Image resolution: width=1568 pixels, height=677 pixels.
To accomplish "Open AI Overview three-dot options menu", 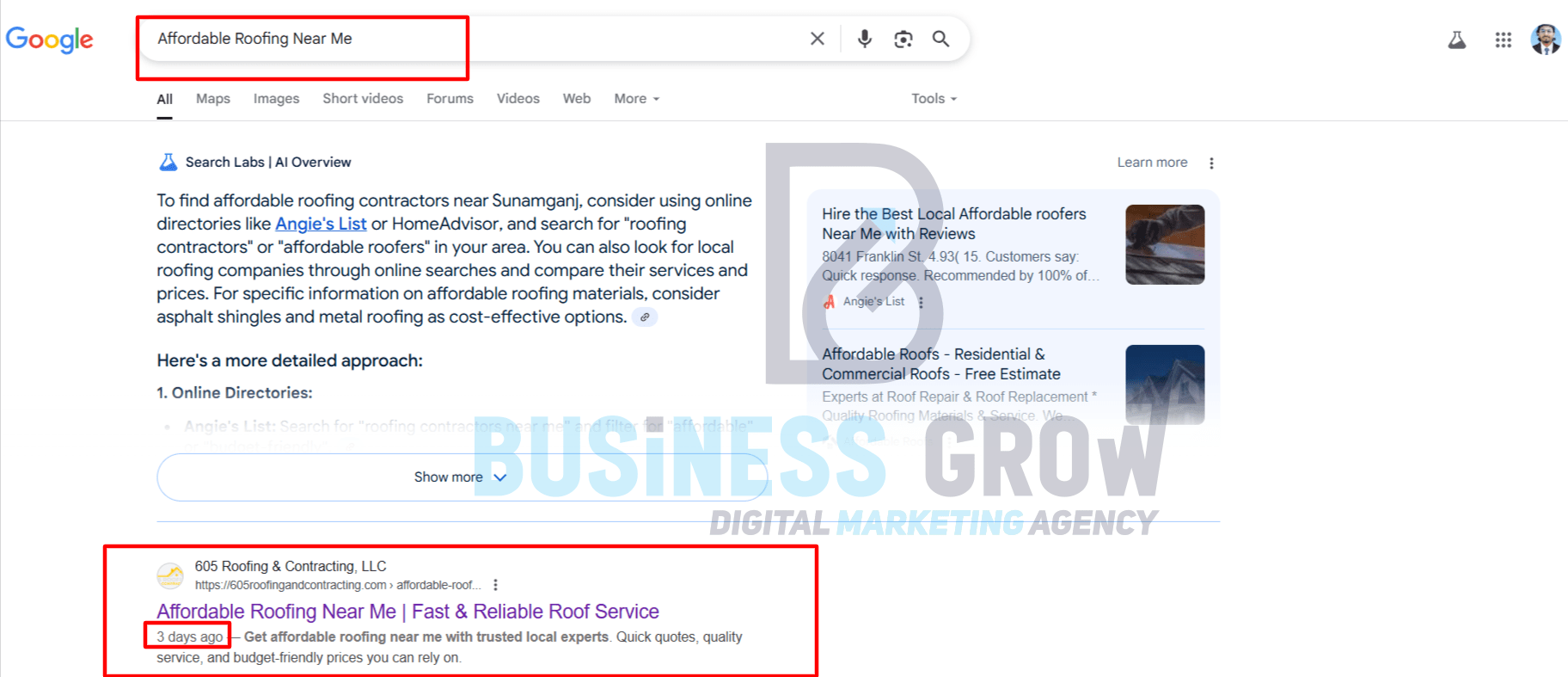I will [1211, 163].
